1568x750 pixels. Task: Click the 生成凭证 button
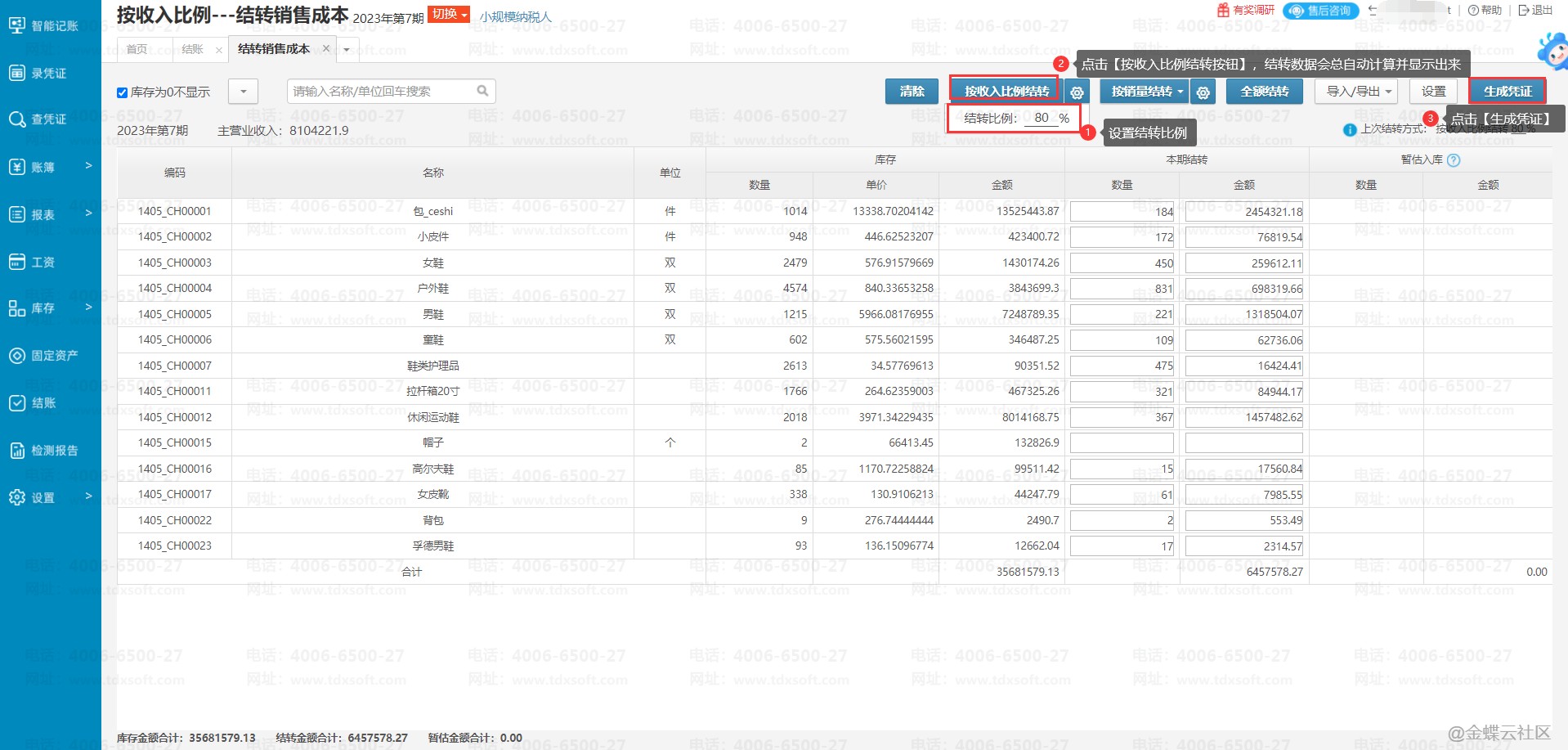[1507, 92]
